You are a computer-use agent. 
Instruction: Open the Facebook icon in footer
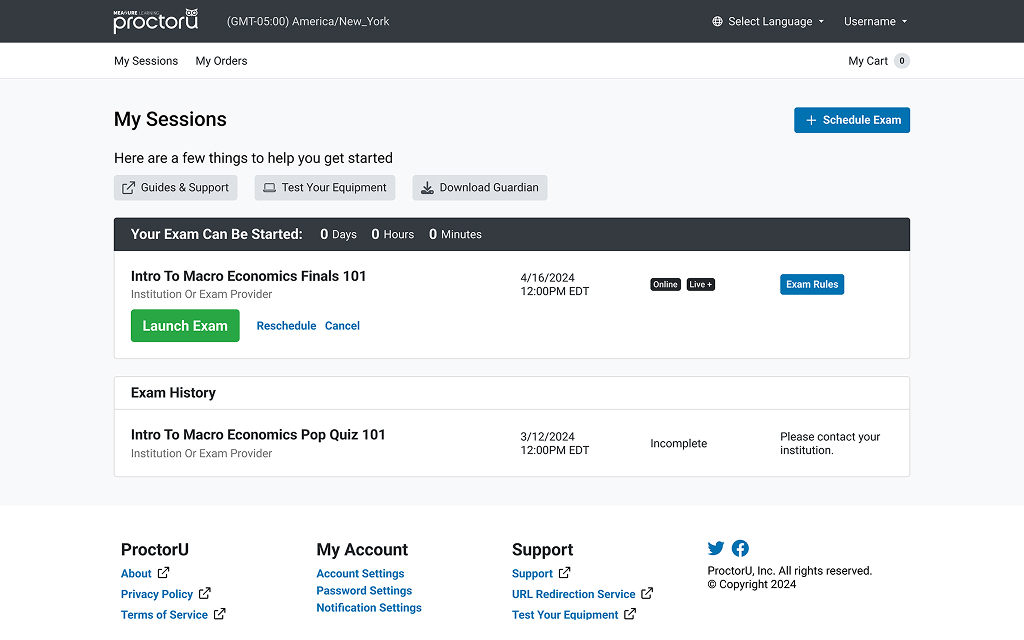click(x=740, y=548)
